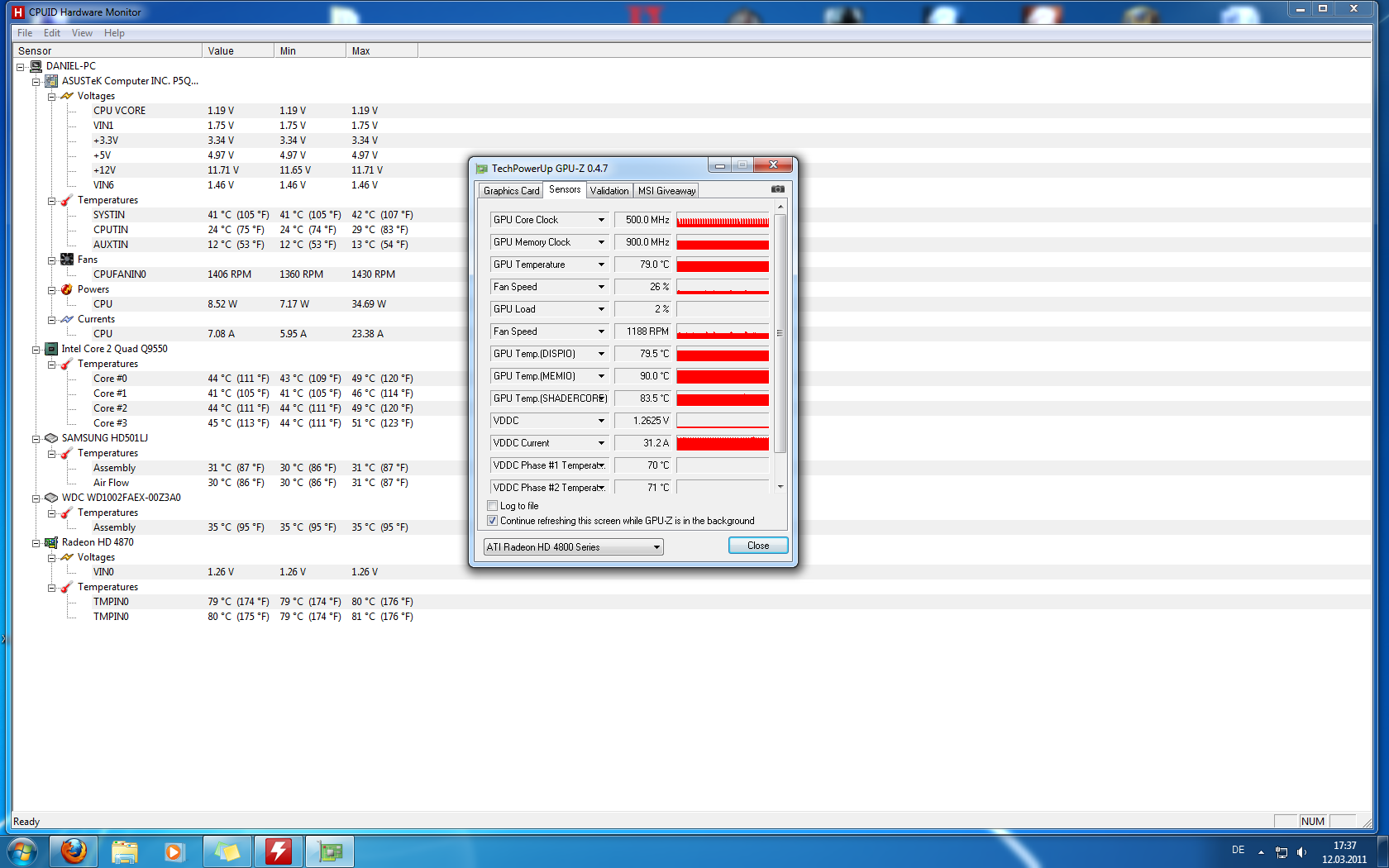Click the Radeon HD 4870 graphics card icon
Image resolution: width=1389 pixels, height=868 pixels.
(x=51, y=542)
